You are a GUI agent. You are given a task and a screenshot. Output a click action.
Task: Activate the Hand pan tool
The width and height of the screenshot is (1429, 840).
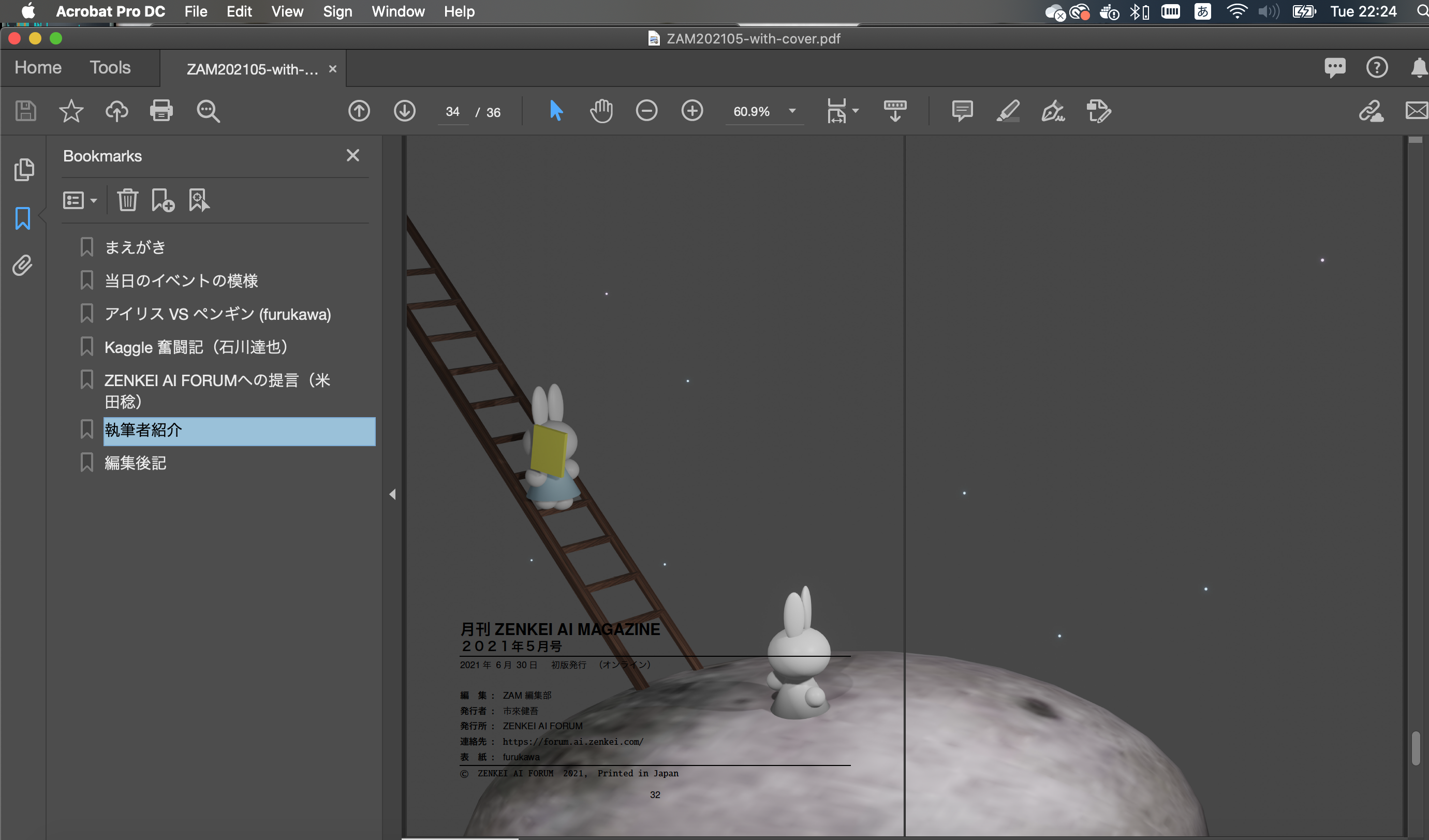pyautogui.click(x=601, y=111)
